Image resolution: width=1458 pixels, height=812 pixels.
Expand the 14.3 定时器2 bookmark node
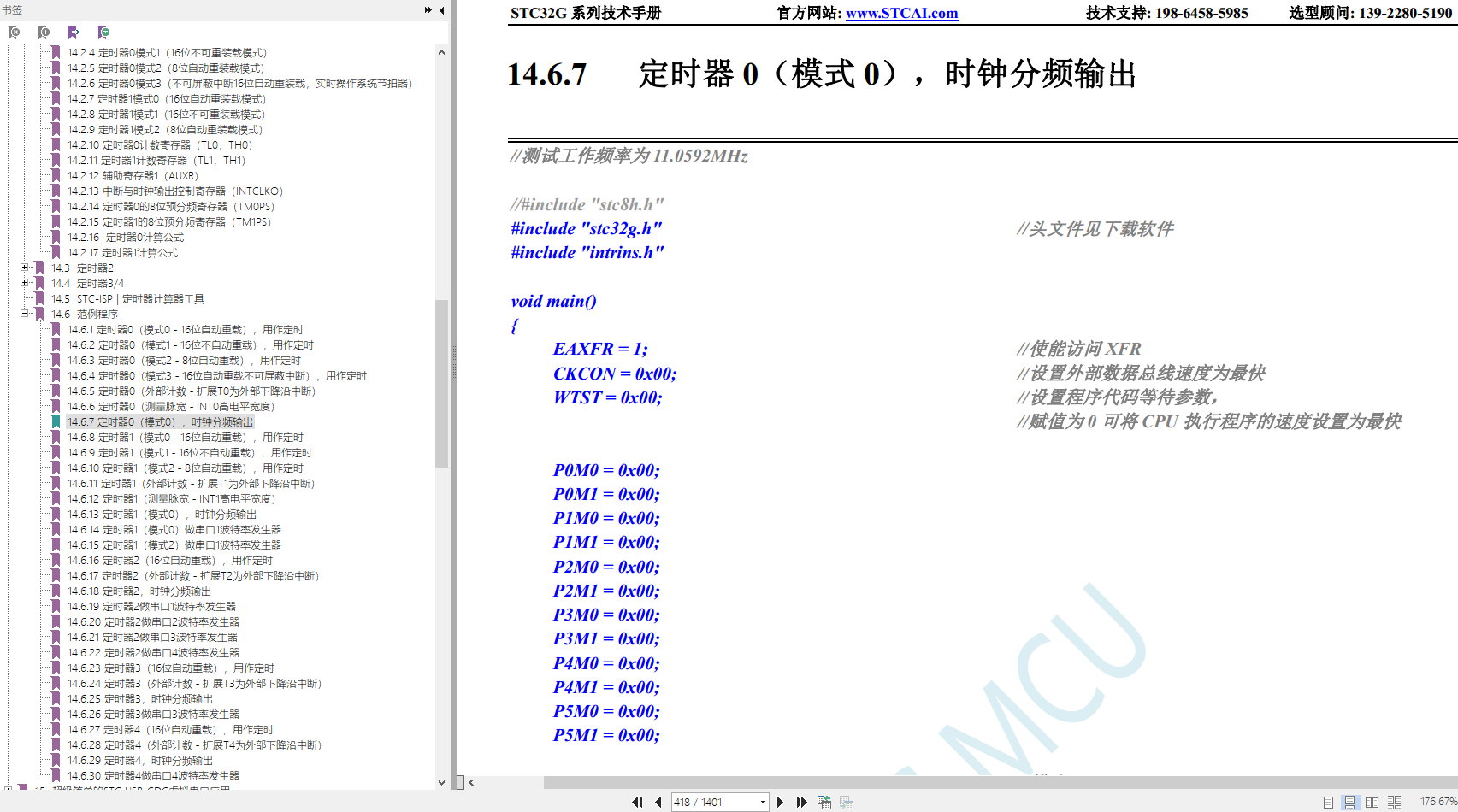tap(24, 268)
